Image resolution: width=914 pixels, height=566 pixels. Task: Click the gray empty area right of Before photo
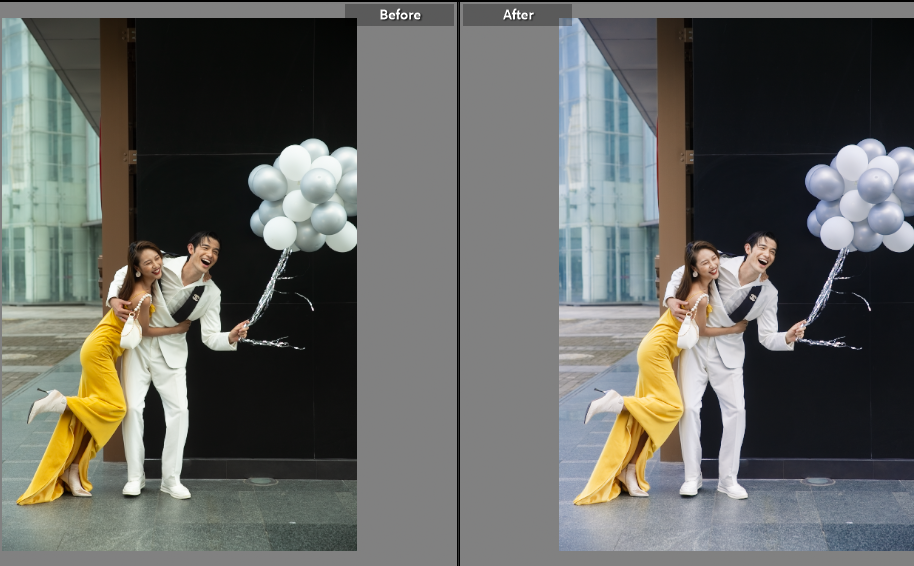[x=405, y=300]
